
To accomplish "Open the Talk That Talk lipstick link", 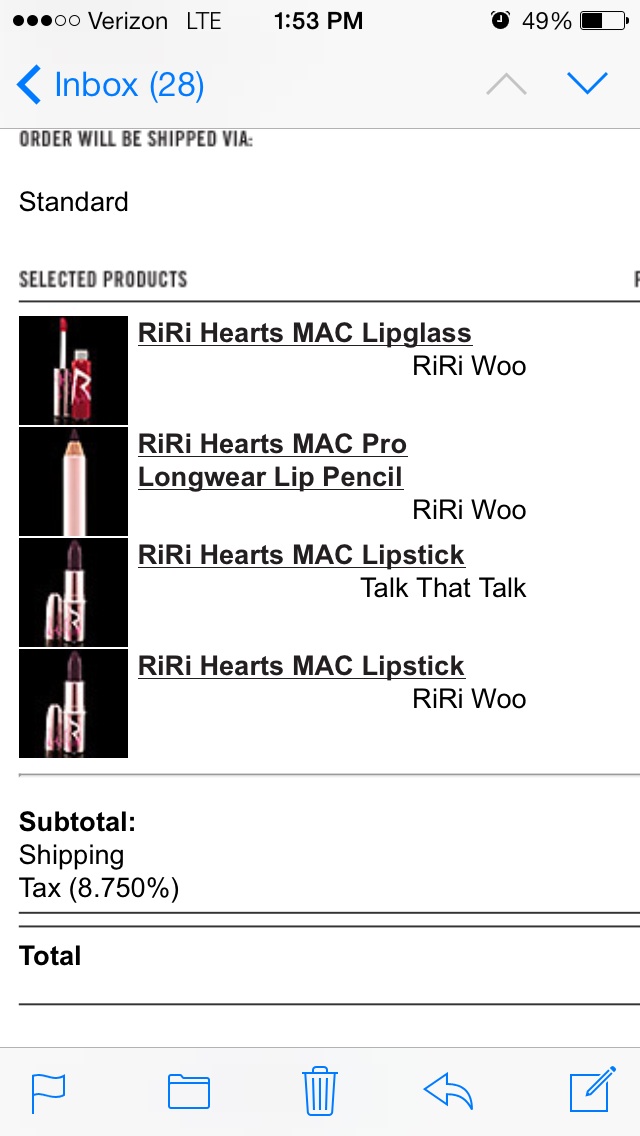I will 302,555.
